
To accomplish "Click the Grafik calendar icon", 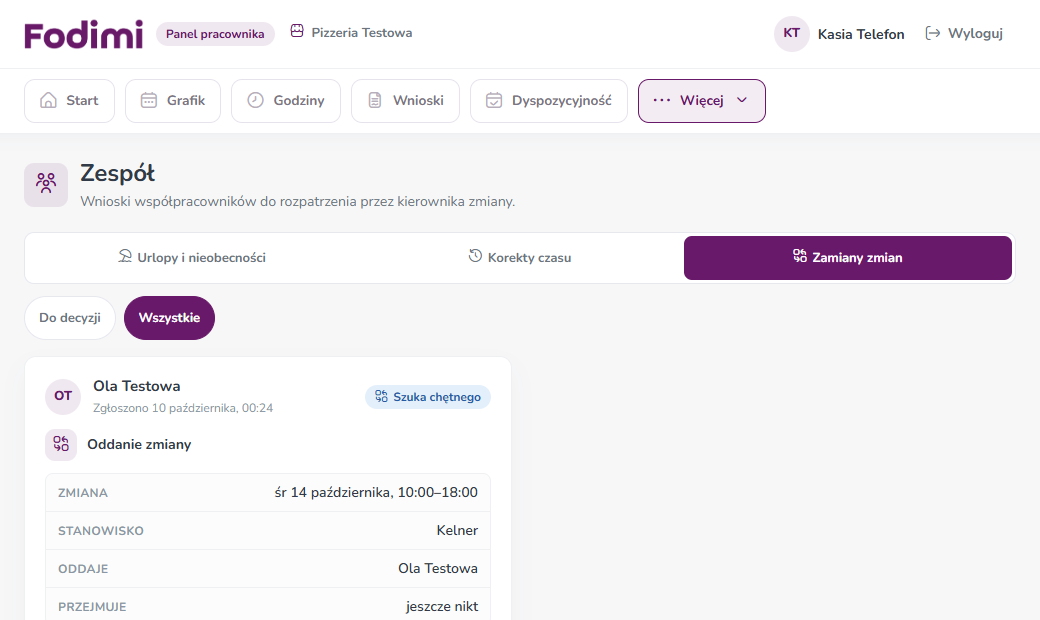I will [x=149, y=100].
